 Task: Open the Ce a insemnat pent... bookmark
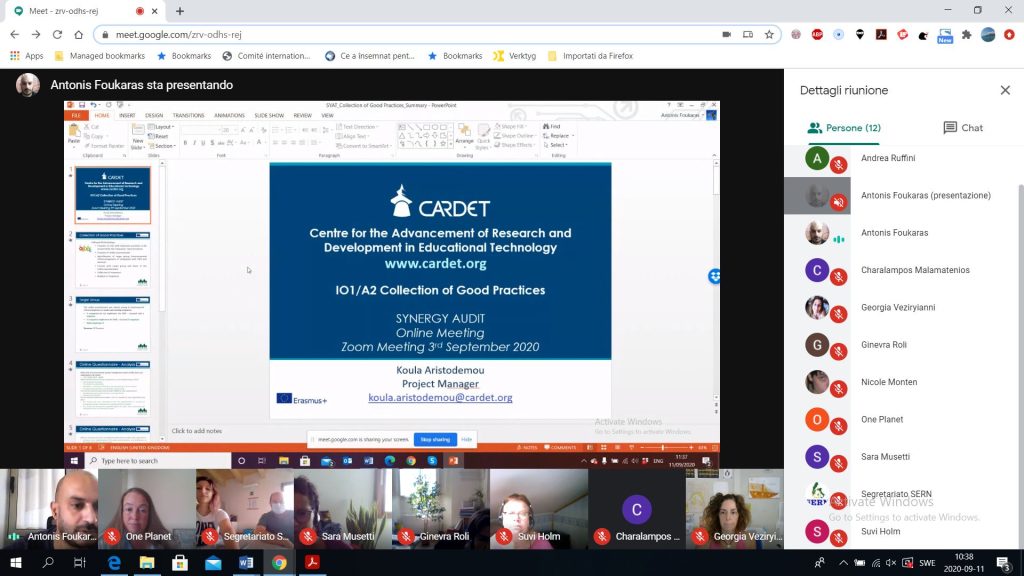click(370, 56)
